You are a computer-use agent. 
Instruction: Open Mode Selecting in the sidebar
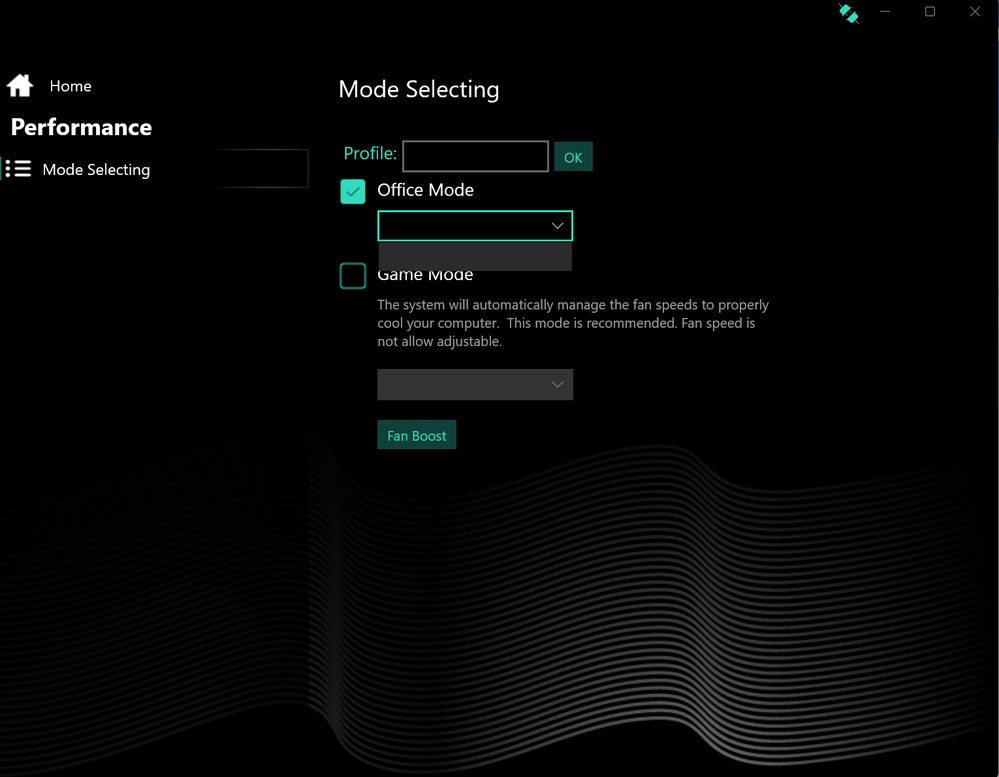click(96, 170)
